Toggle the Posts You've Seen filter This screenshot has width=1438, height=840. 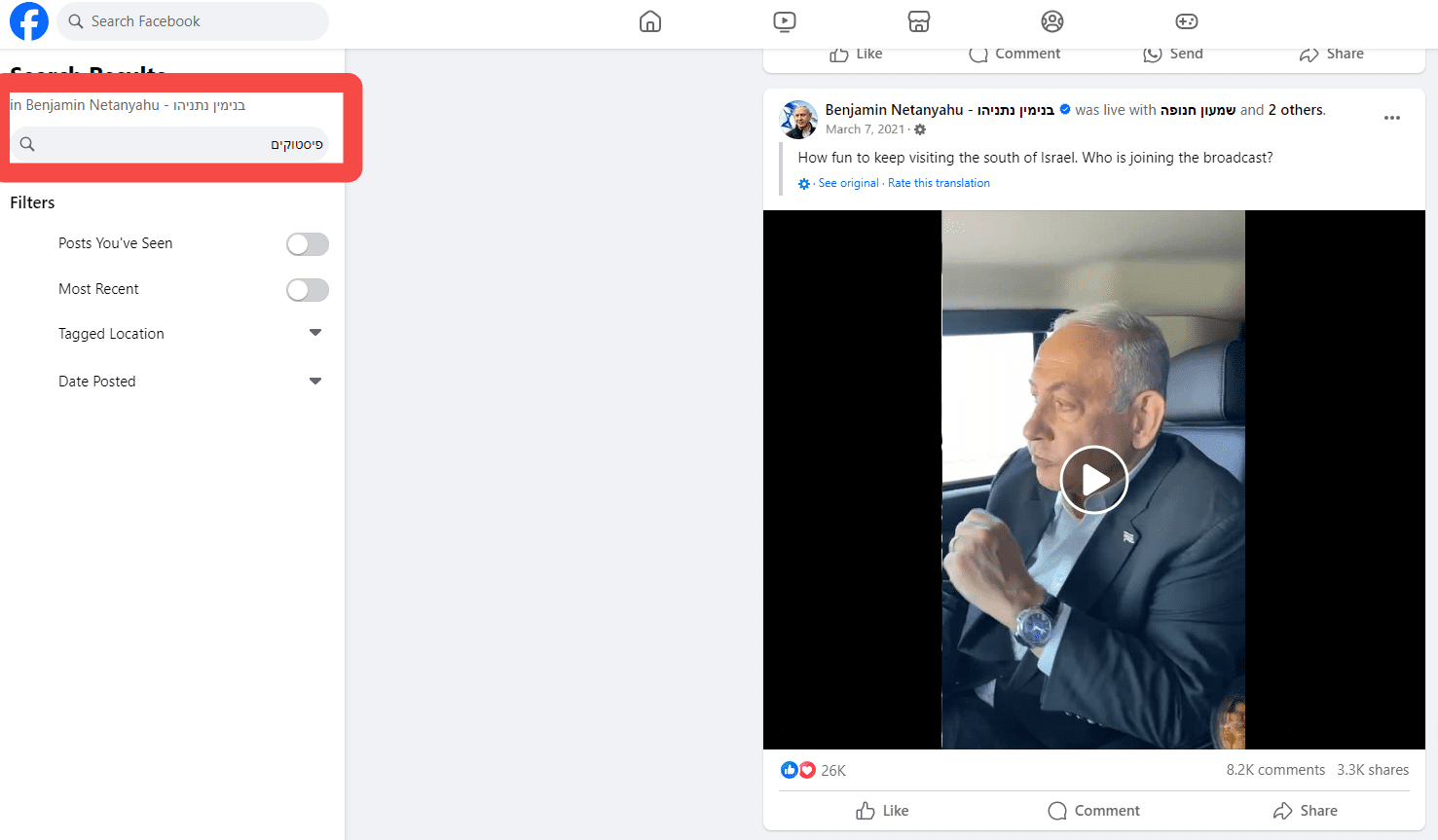coord(308,244)
